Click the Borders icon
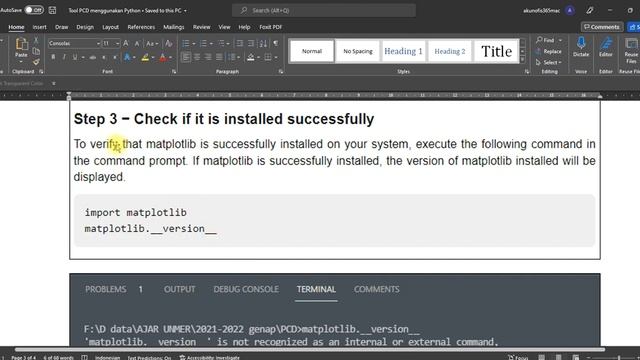Screen dimensions: 640x360 (268, 58)
